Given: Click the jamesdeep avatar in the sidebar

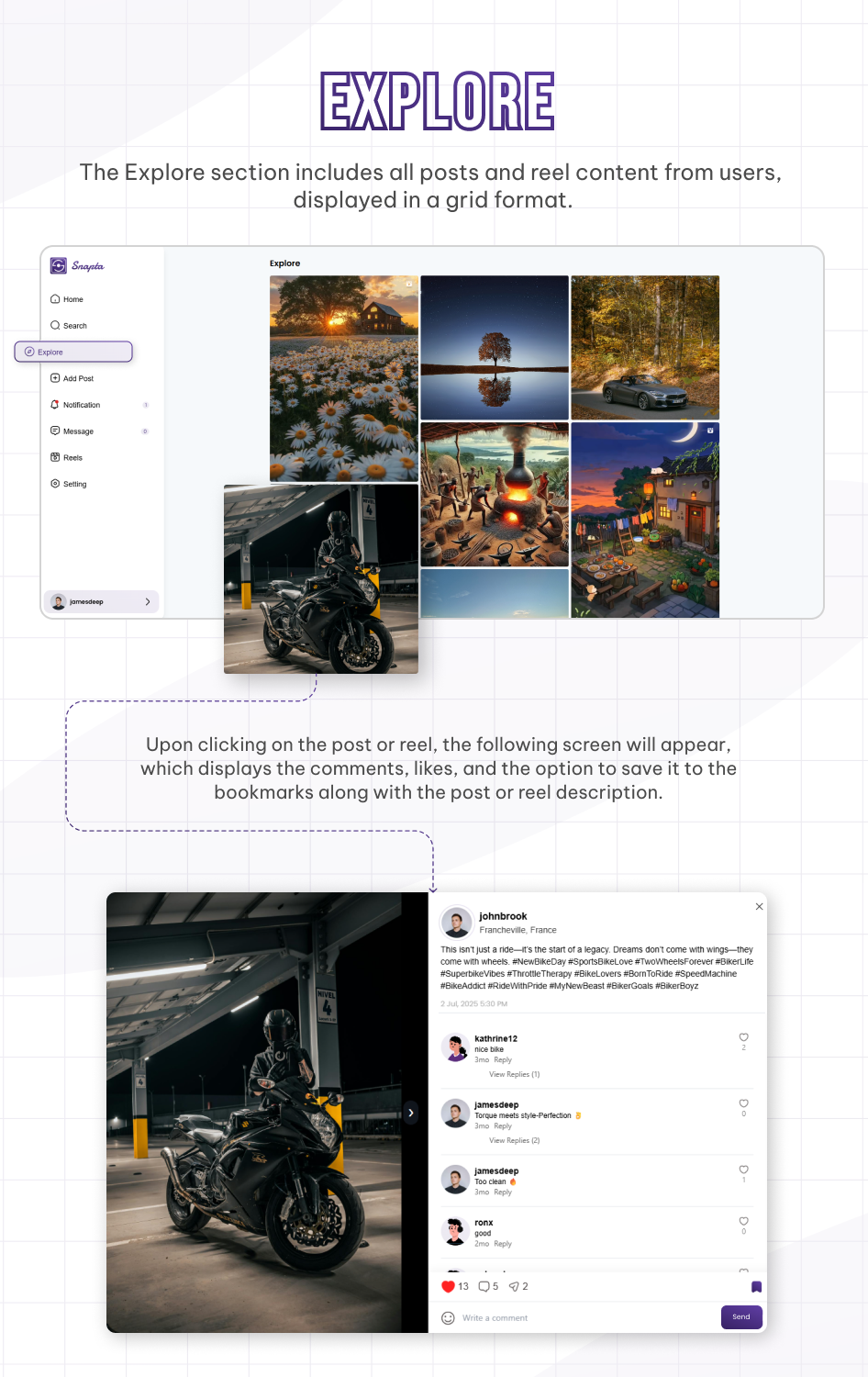Looking at the screenshot, I should 59,601.
